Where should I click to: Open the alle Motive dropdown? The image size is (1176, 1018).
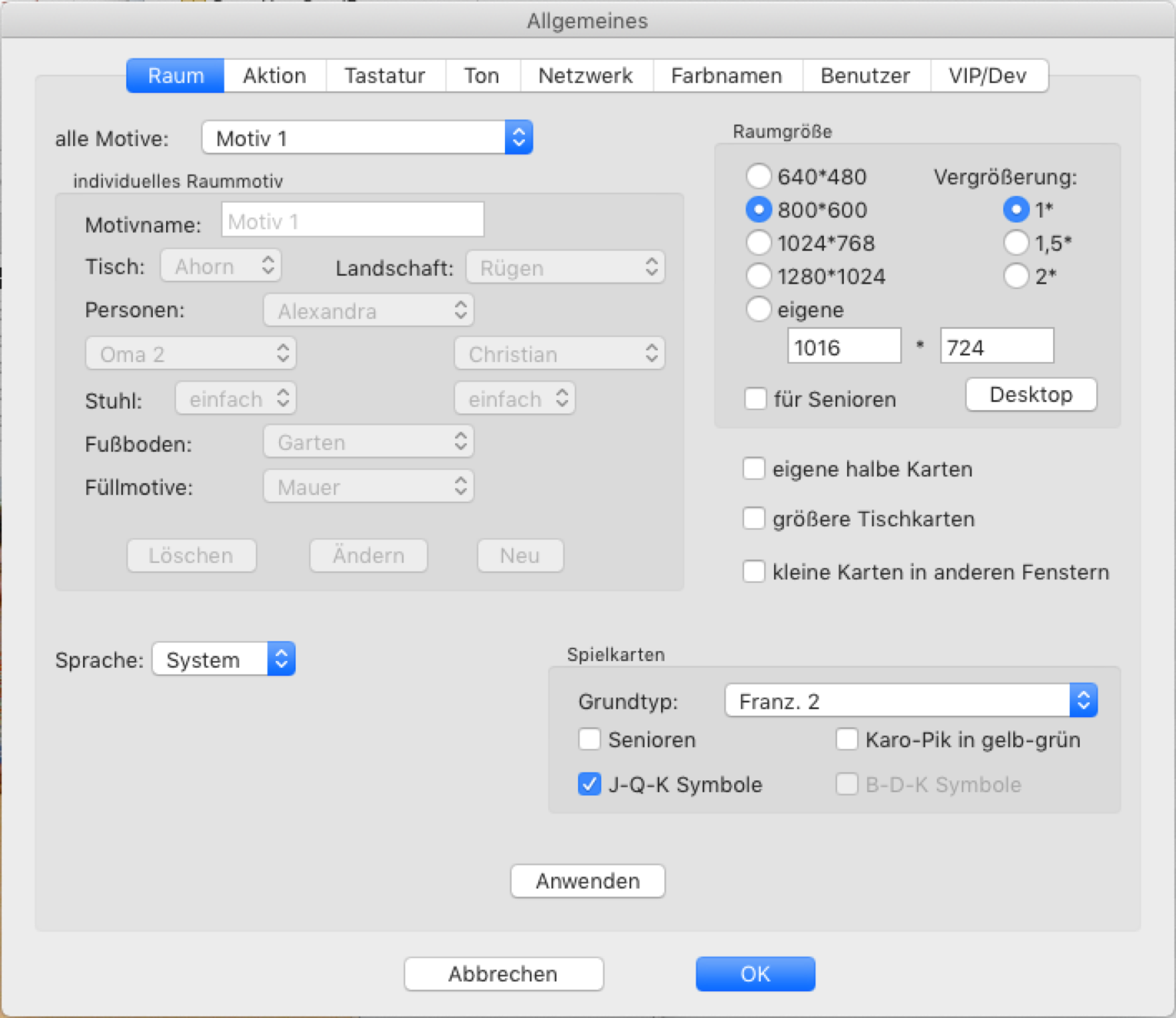pos(367,138)
